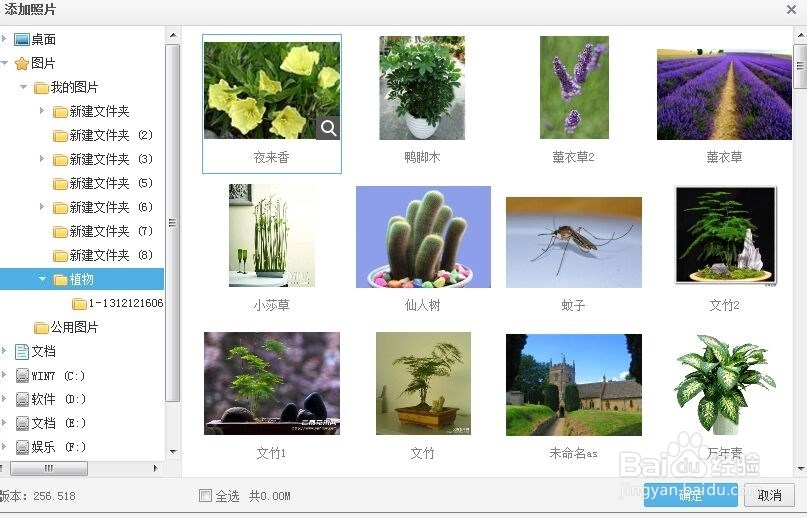807x518 pixels.
Task: Click folder icon of 新建文件夹 (2)
Action: (x=60, y=135)
